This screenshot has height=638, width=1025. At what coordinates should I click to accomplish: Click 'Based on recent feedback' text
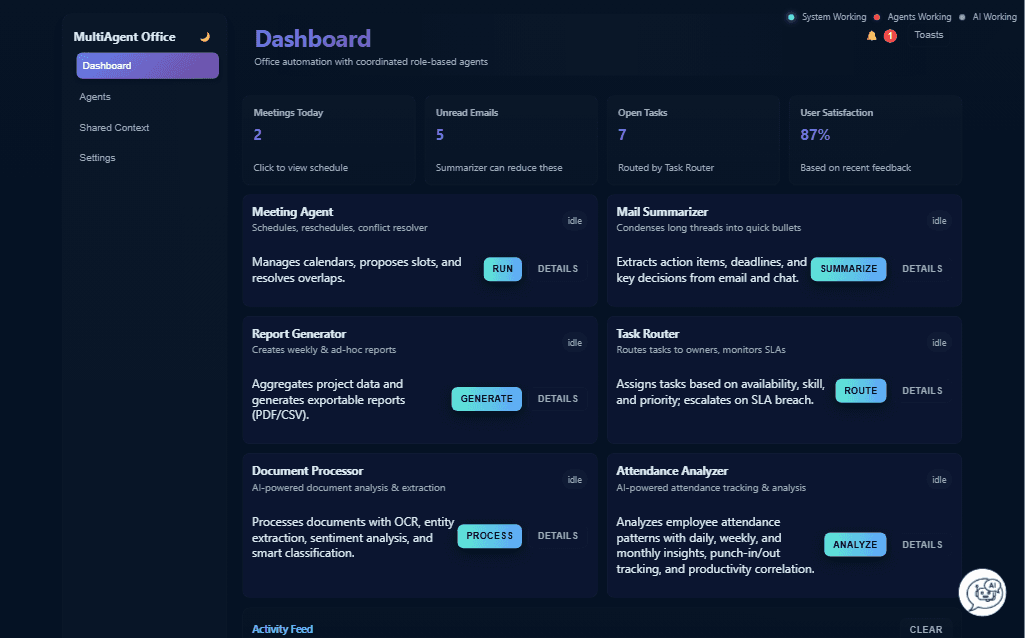[x=856, y=168]
